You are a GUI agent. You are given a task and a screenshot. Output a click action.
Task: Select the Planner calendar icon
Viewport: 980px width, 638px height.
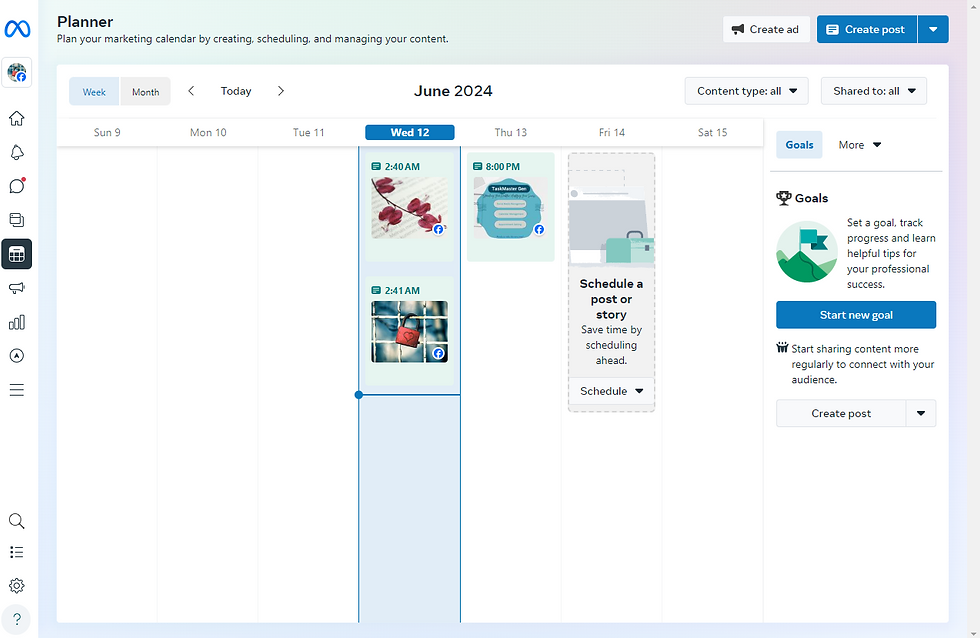point(17,254)
